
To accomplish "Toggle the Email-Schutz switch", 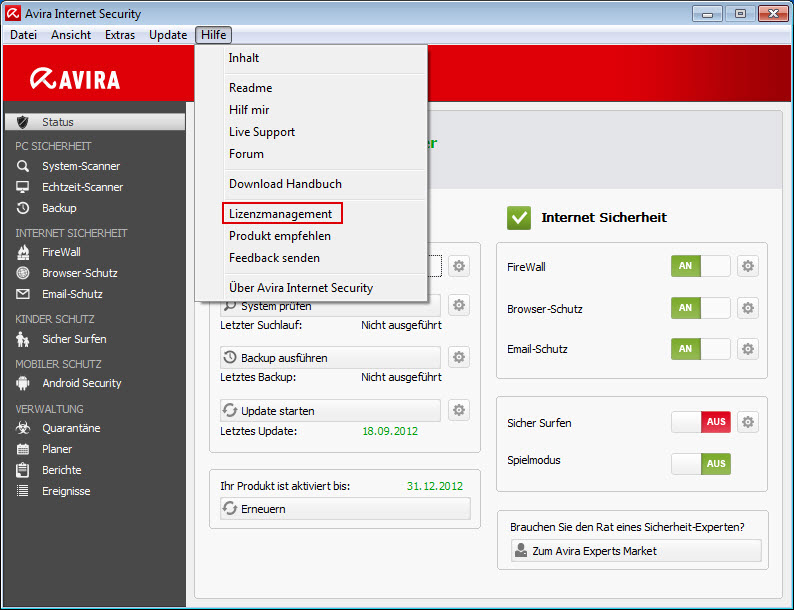I will pos(701,349).
